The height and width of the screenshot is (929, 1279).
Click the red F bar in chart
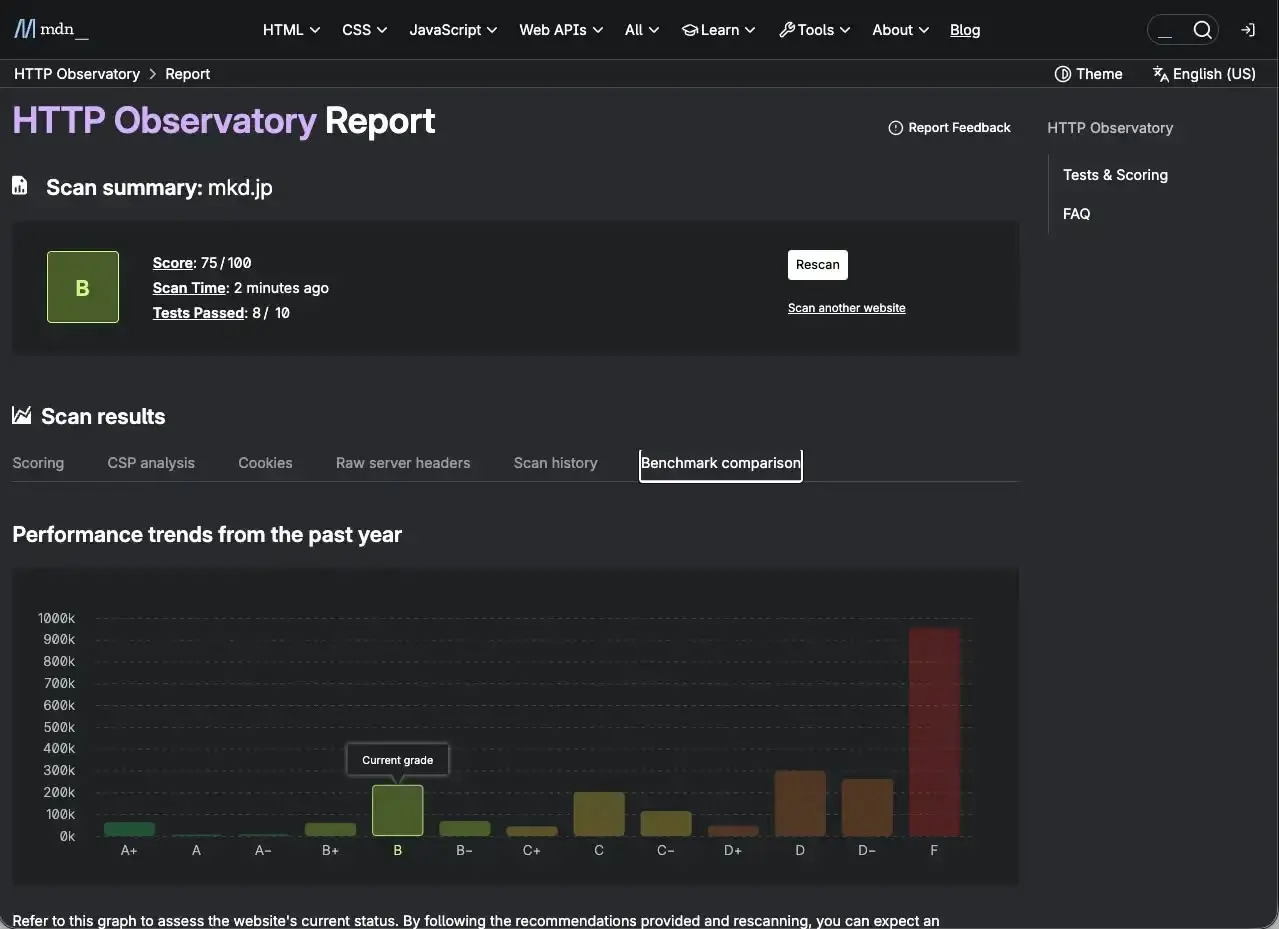(x=934, y=732)
